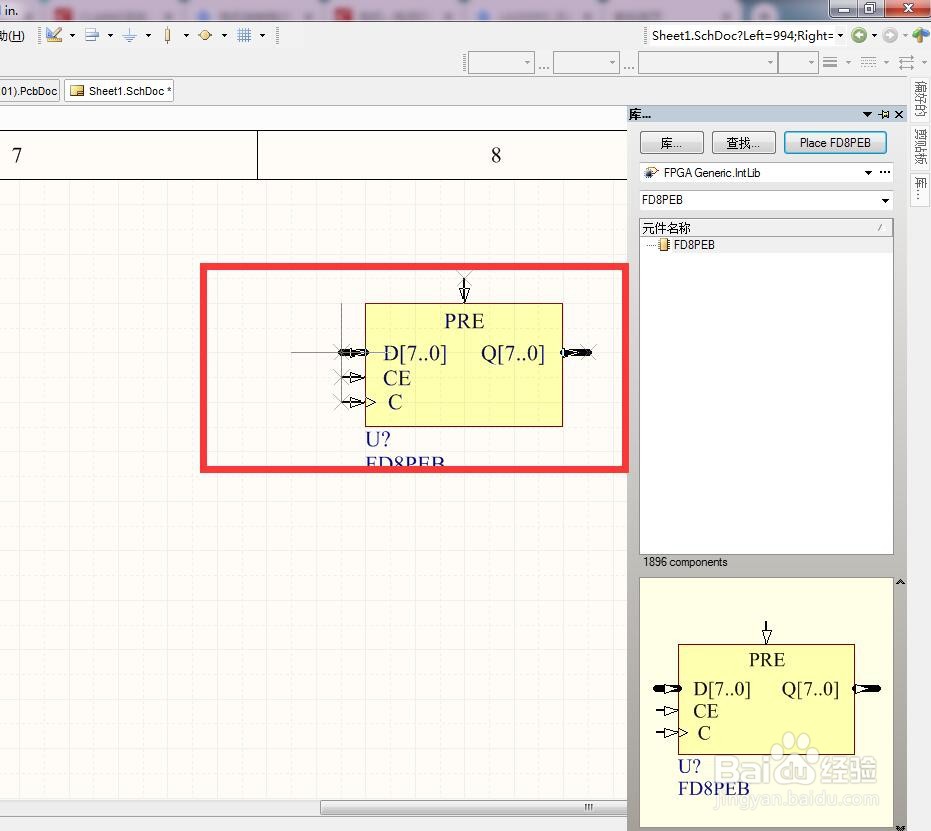The image size is (931, 831).
Task: Open the 库... side tab
Action: 920,189
